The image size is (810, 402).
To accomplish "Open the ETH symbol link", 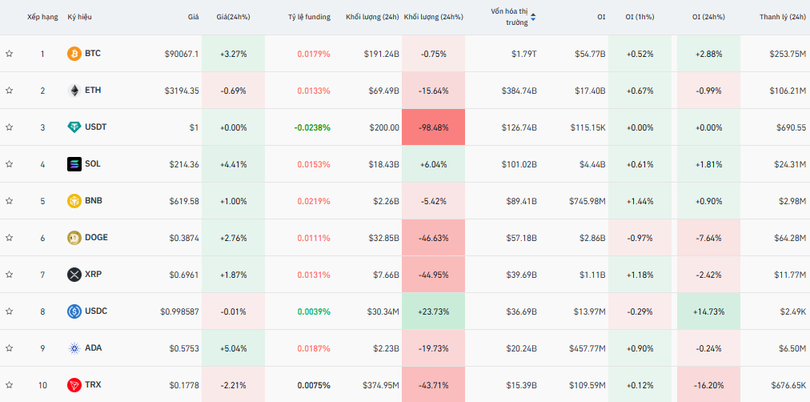I will click(93, 90).
